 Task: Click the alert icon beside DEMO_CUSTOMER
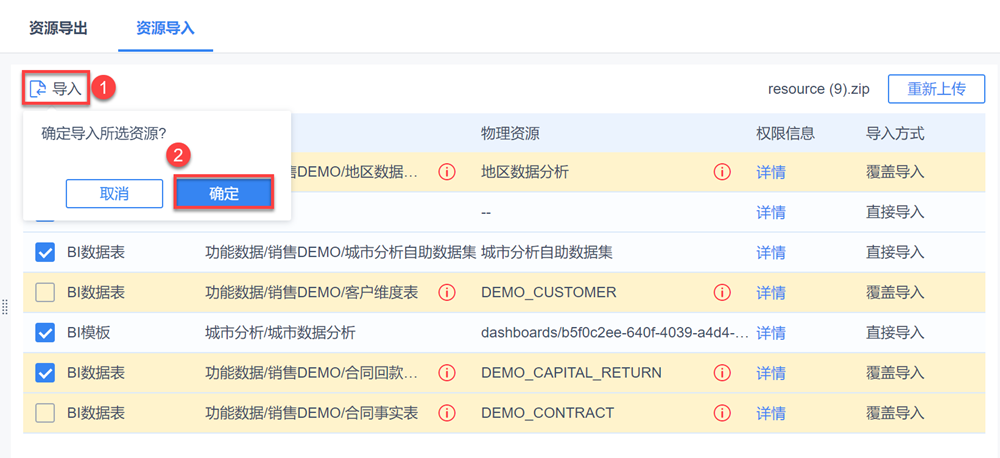[722, 292]
